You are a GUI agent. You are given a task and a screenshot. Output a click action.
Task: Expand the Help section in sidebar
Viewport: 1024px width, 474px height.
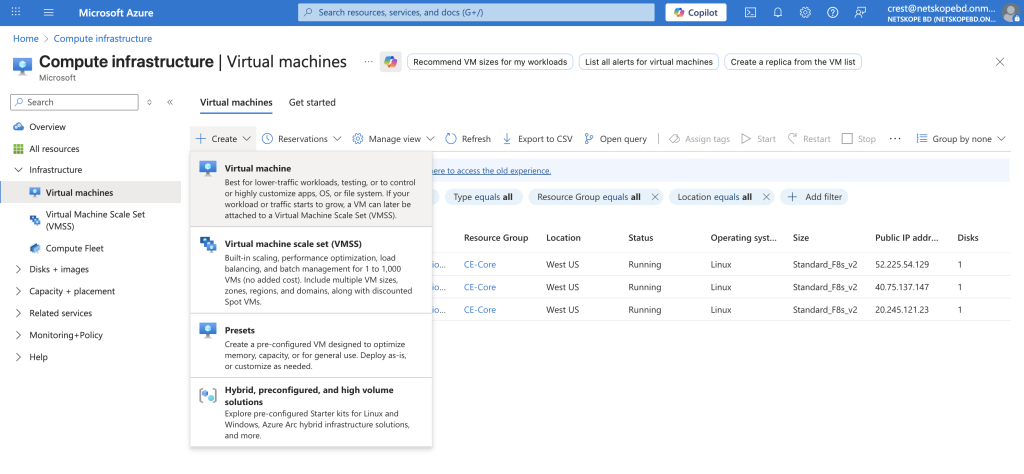tap(18, 357)
